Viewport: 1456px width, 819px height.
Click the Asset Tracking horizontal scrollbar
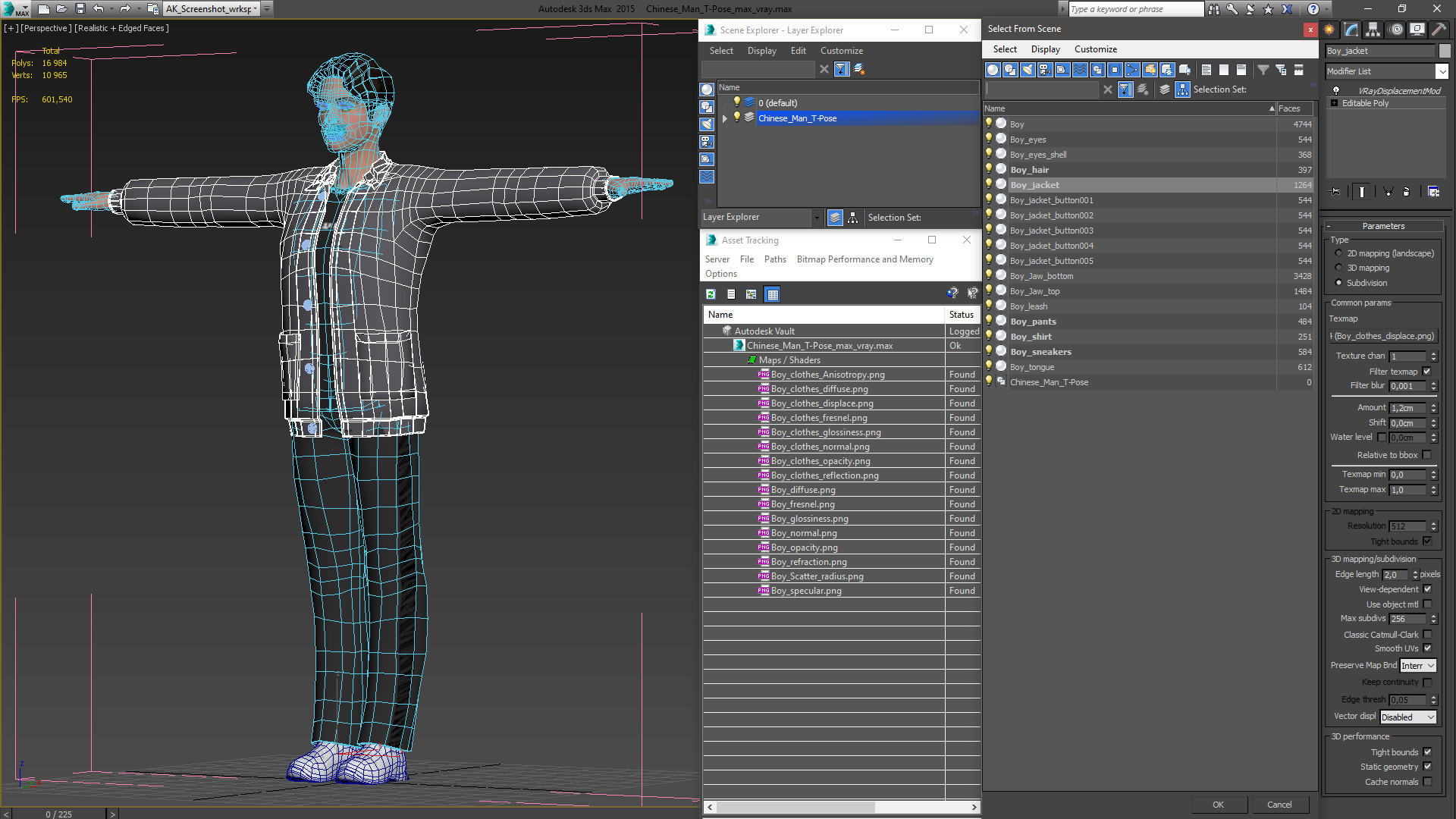842,807
